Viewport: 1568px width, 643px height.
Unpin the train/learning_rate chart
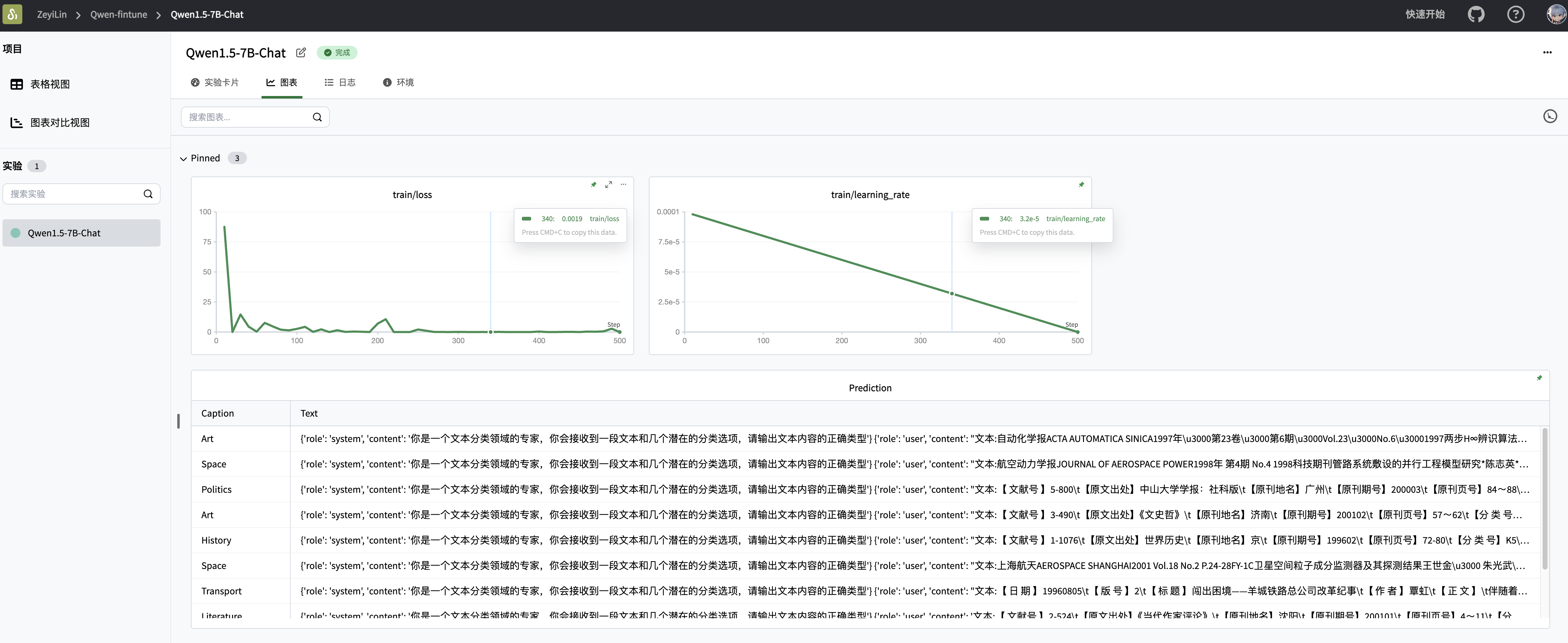(1081, 184)
